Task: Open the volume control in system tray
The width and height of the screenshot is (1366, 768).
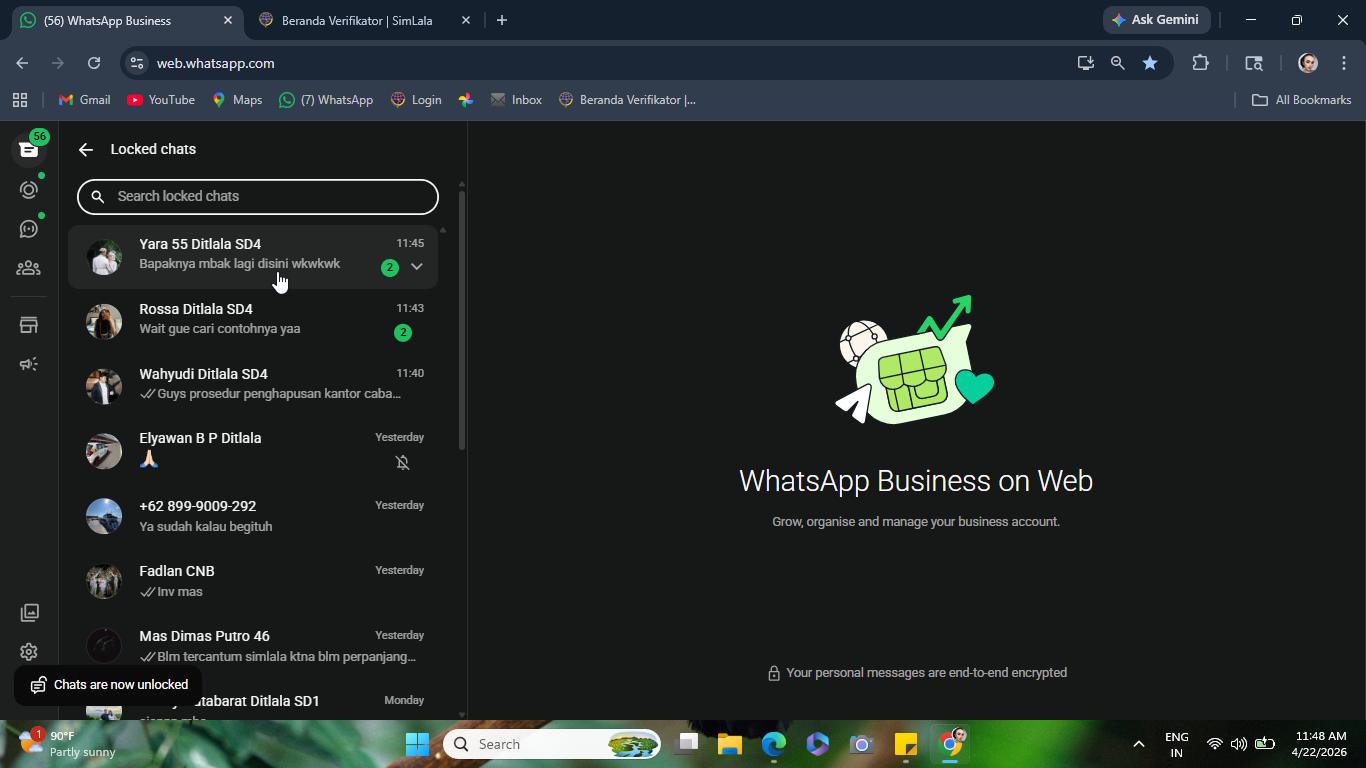Action: pyautogui.click(x=1239, y=744)
